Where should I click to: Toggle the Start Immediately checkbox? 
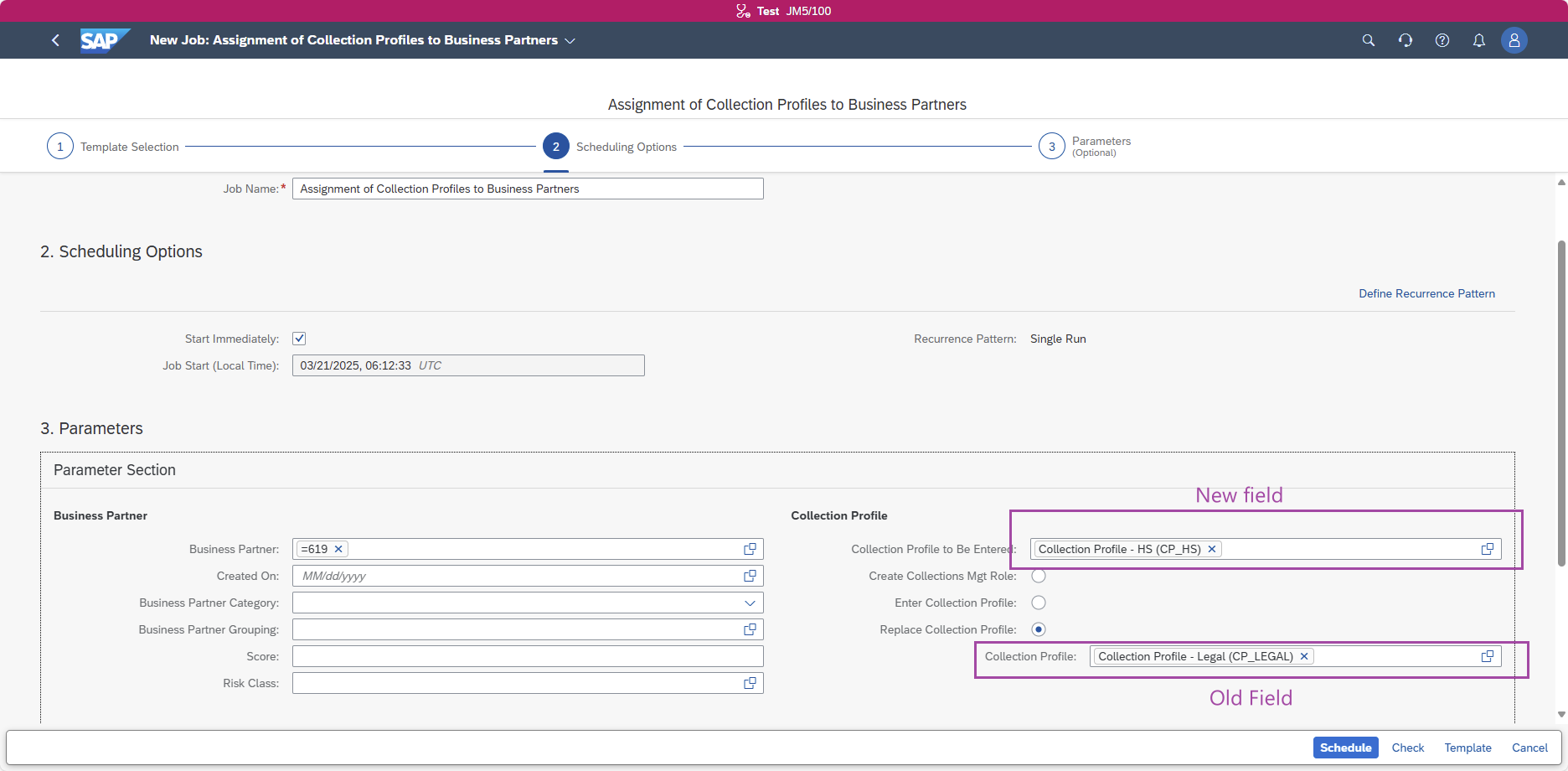(x=299, y=339)
